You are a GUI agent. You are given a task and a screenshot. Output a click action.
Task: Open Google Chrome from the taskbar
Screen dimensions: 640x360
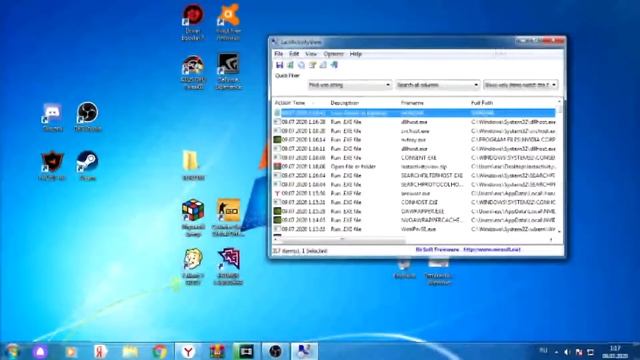pos(160,351)
